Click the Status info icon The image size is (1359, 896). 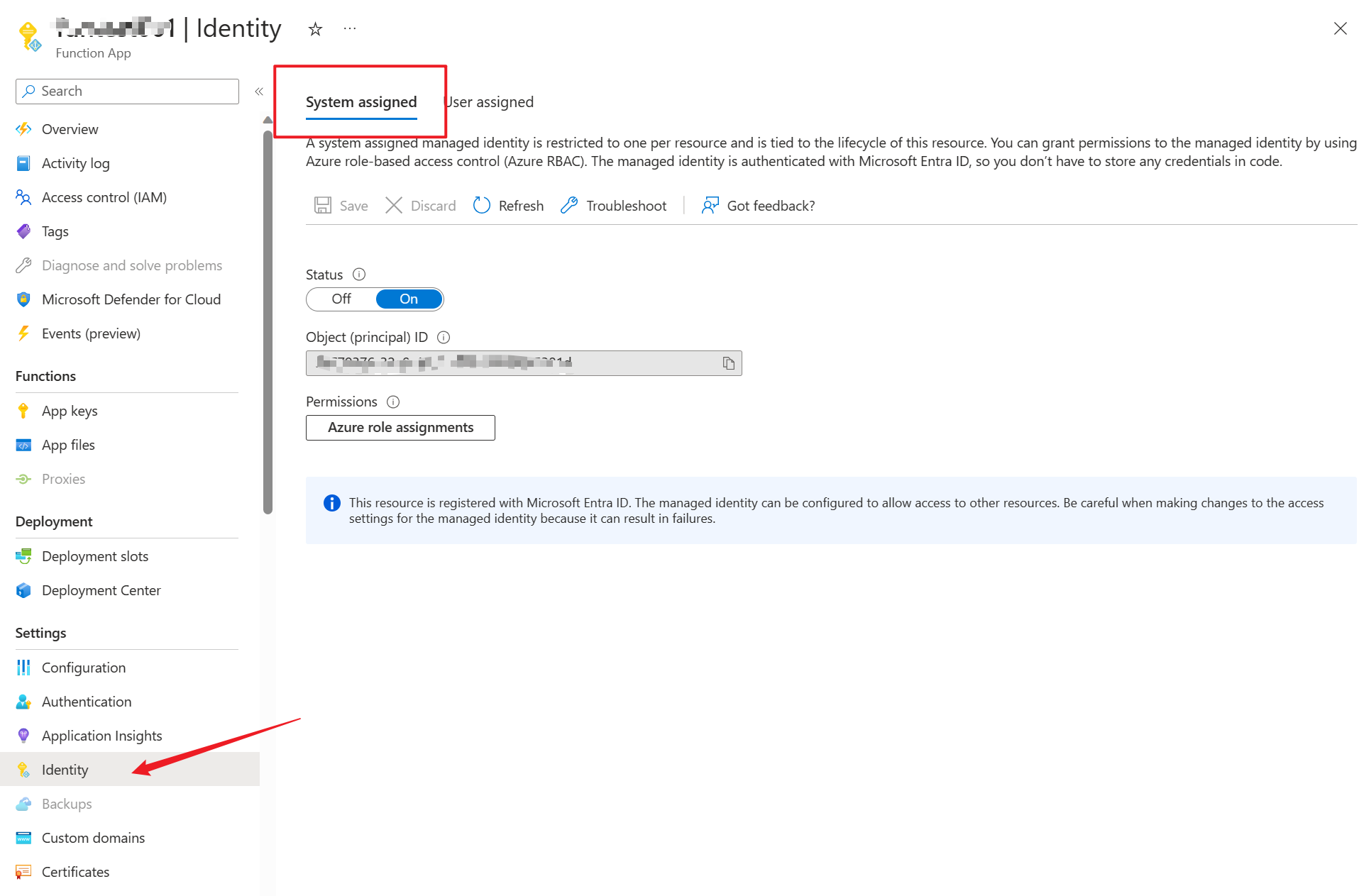(359, 275)
